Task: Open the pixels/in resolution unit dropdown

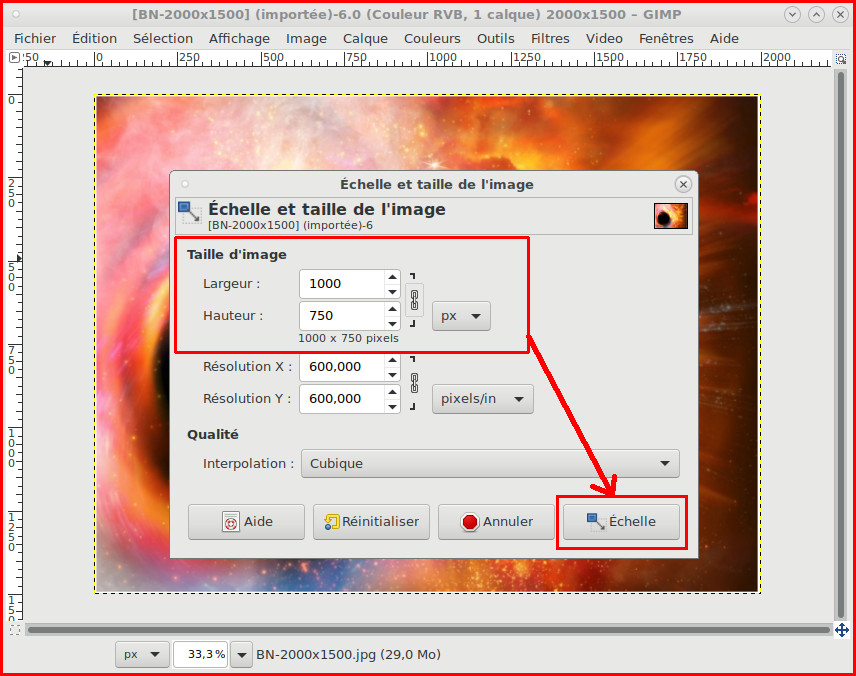Action: click(x=483, y=399)
